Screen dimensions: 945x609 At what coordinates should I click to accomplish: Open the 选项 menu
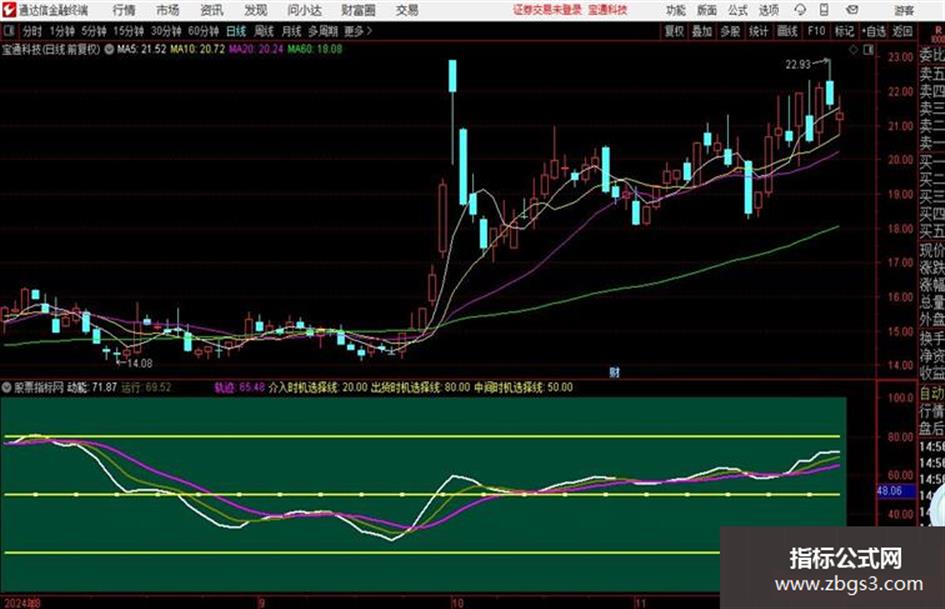click(769, 10)
